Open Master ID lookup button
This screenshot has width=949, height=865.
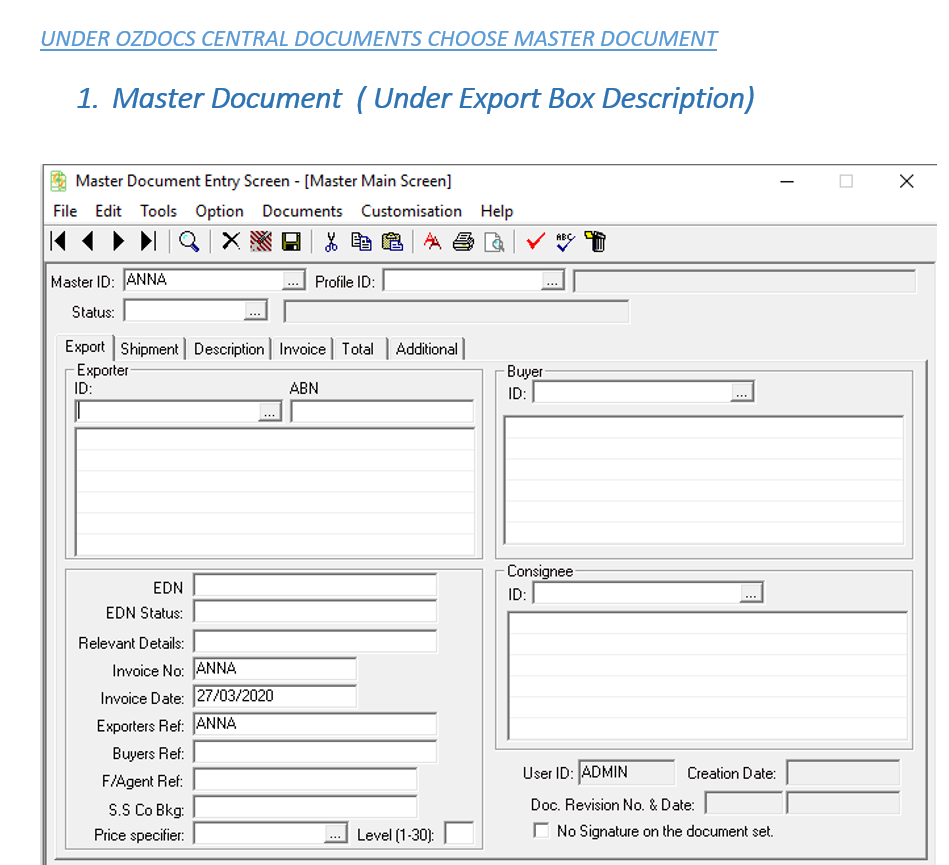point(294,281)
